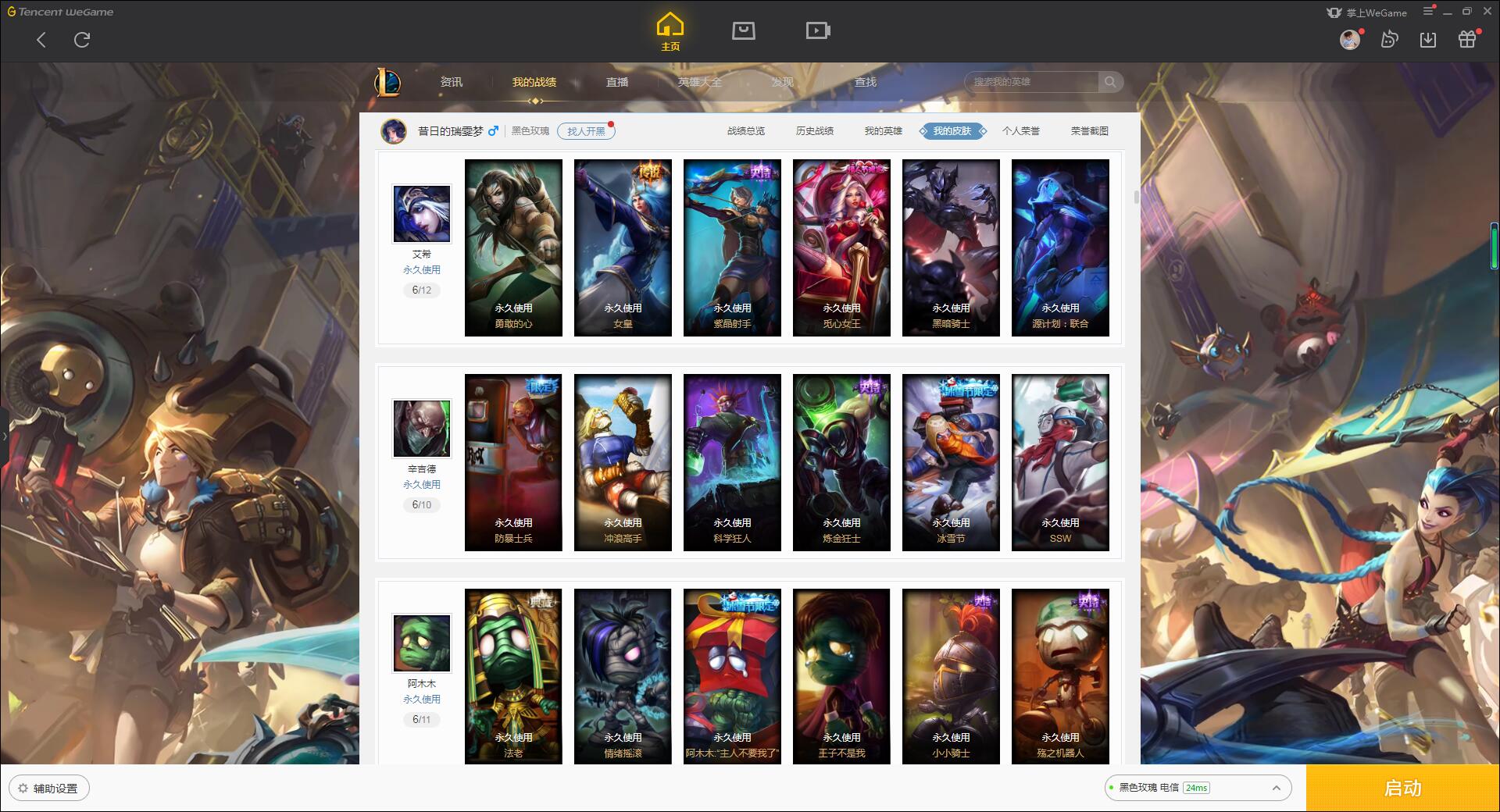This screenshot has width=1500, height=812.
Task: Click the gear icon in 辅助设置
Action: click(x=23, y=788)
